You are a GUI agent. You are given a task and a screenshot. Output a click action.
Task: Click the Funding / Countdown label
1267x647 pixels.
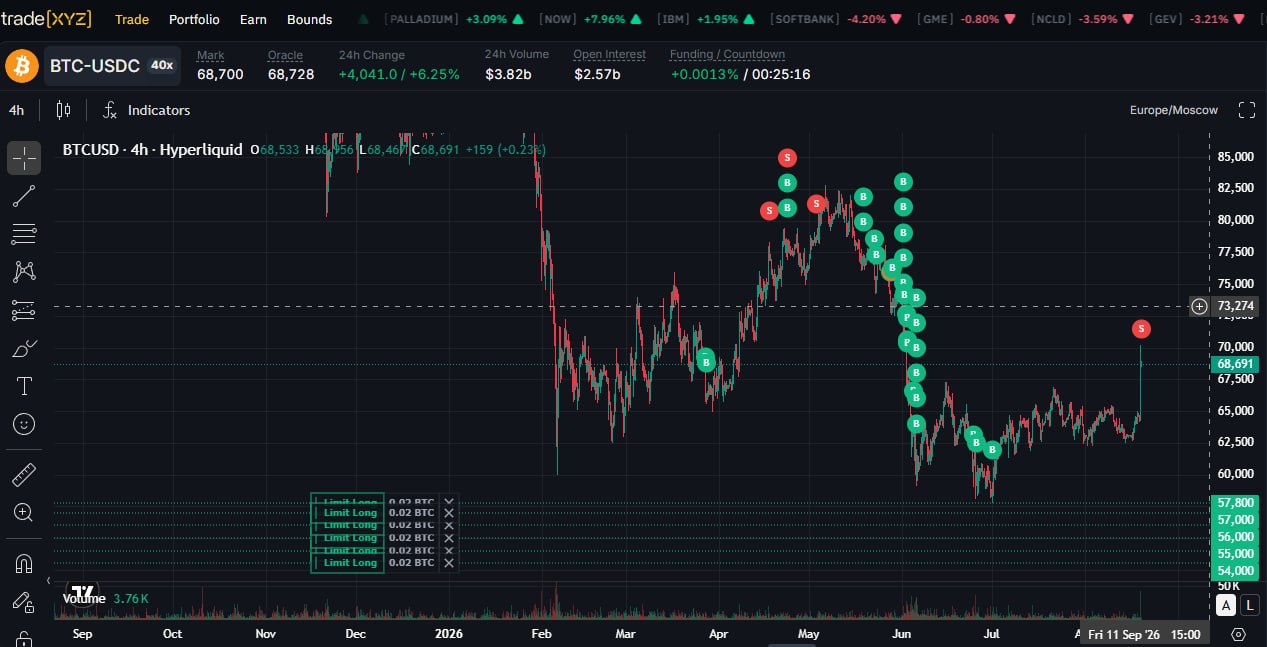[728, 54]
